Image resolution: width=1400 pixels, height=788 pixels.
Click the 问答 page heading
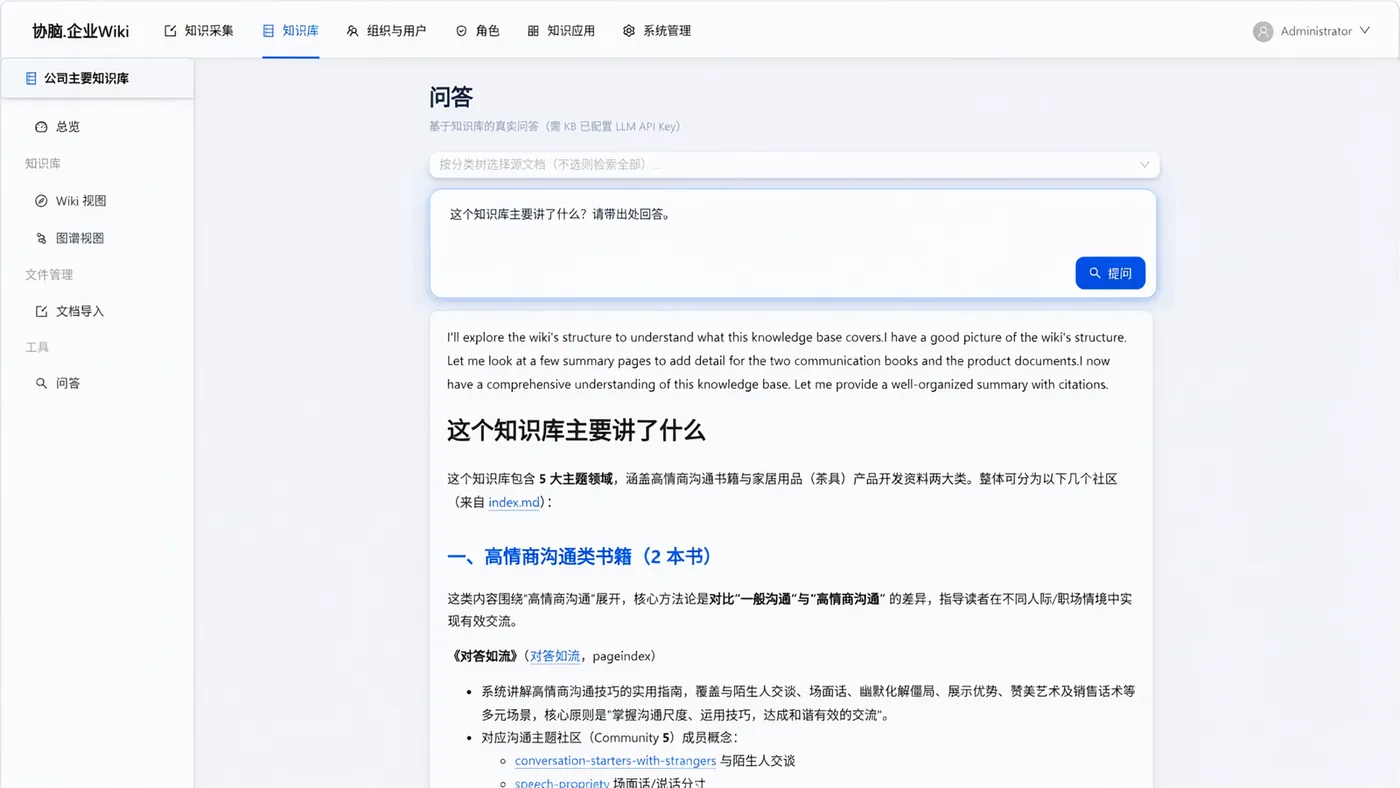point(451,97)
